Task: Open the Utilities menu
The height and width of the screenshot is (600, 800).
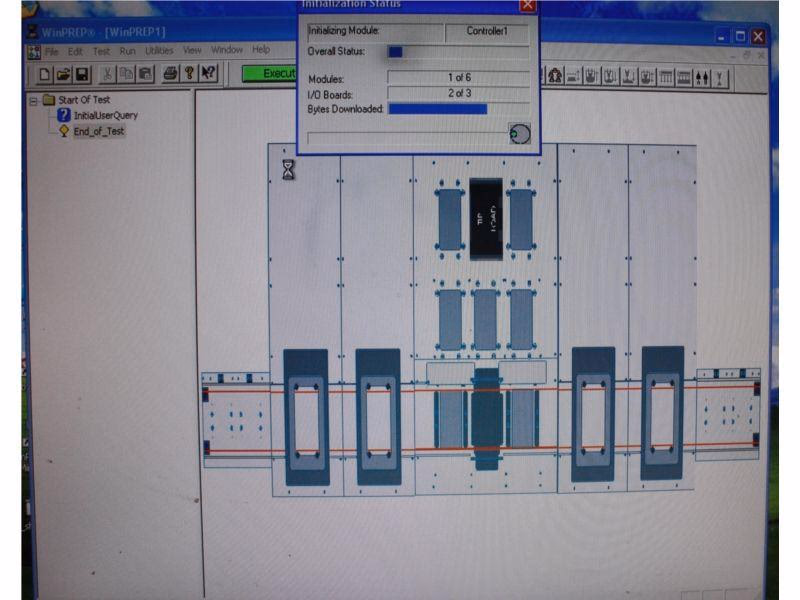Action: (x=159, y=51)
